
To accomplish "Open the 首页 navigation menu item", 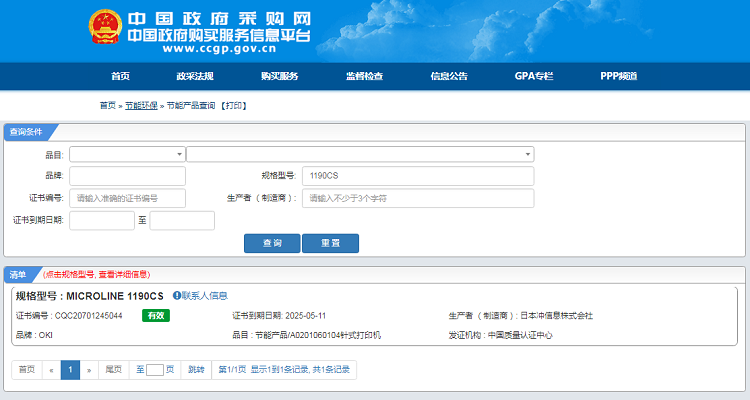I will click(x=121, y=76).
